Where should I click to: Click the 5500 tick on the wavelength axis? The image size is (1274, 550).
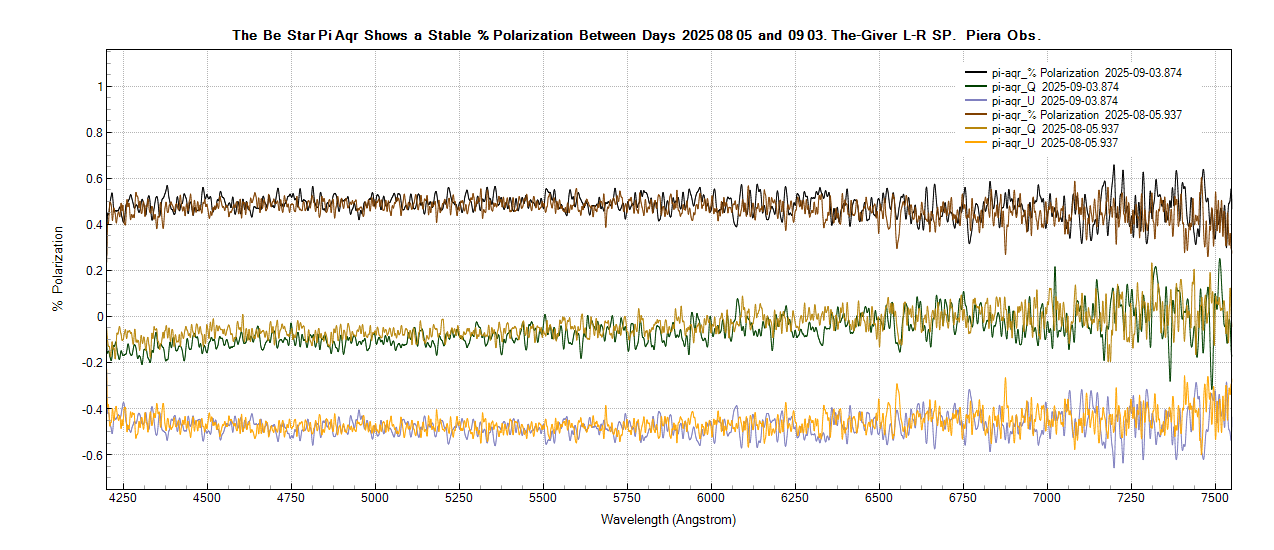click(x=543, y=497)
